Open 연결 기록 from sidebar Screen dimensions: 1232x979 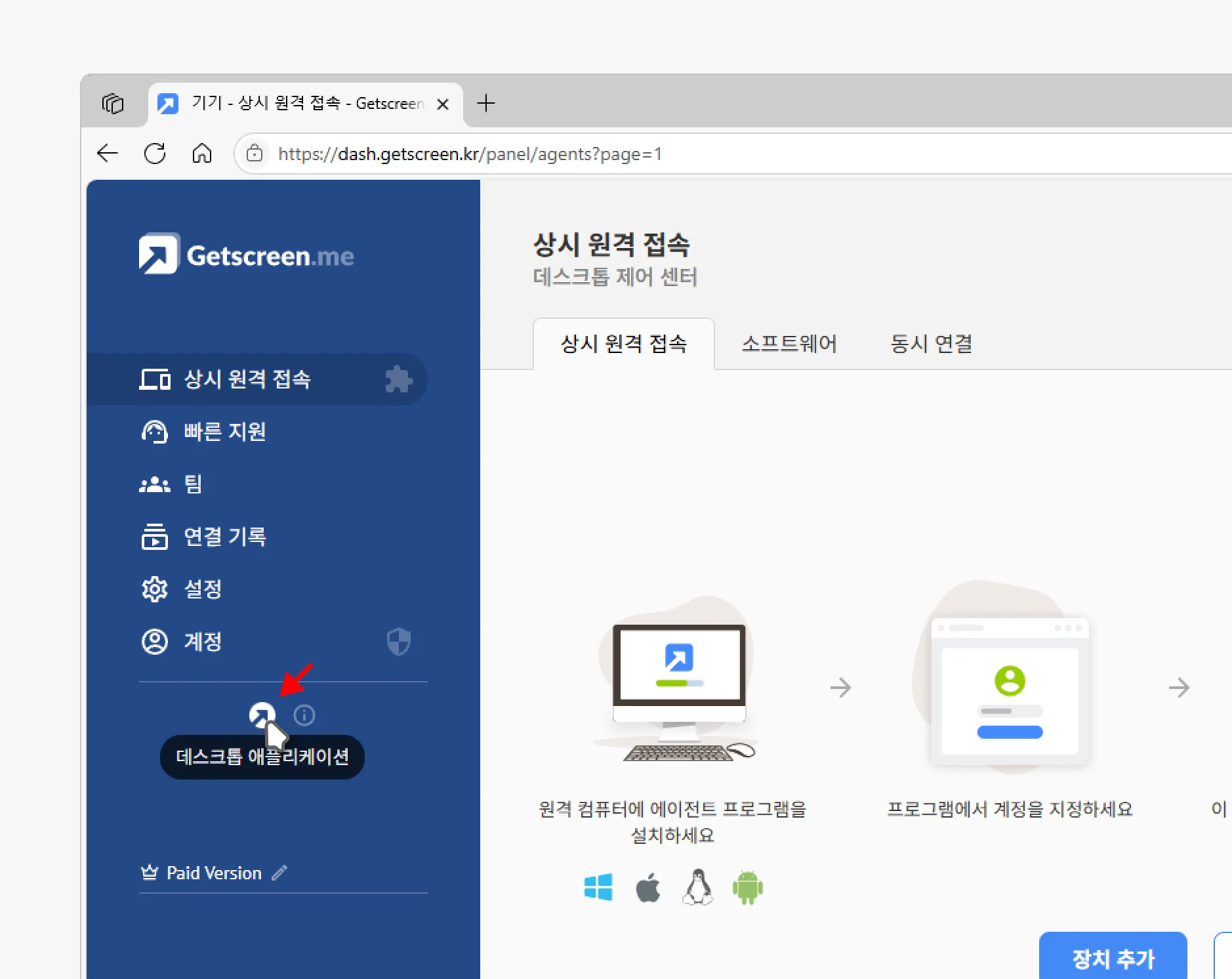click(x=224, y=537)
